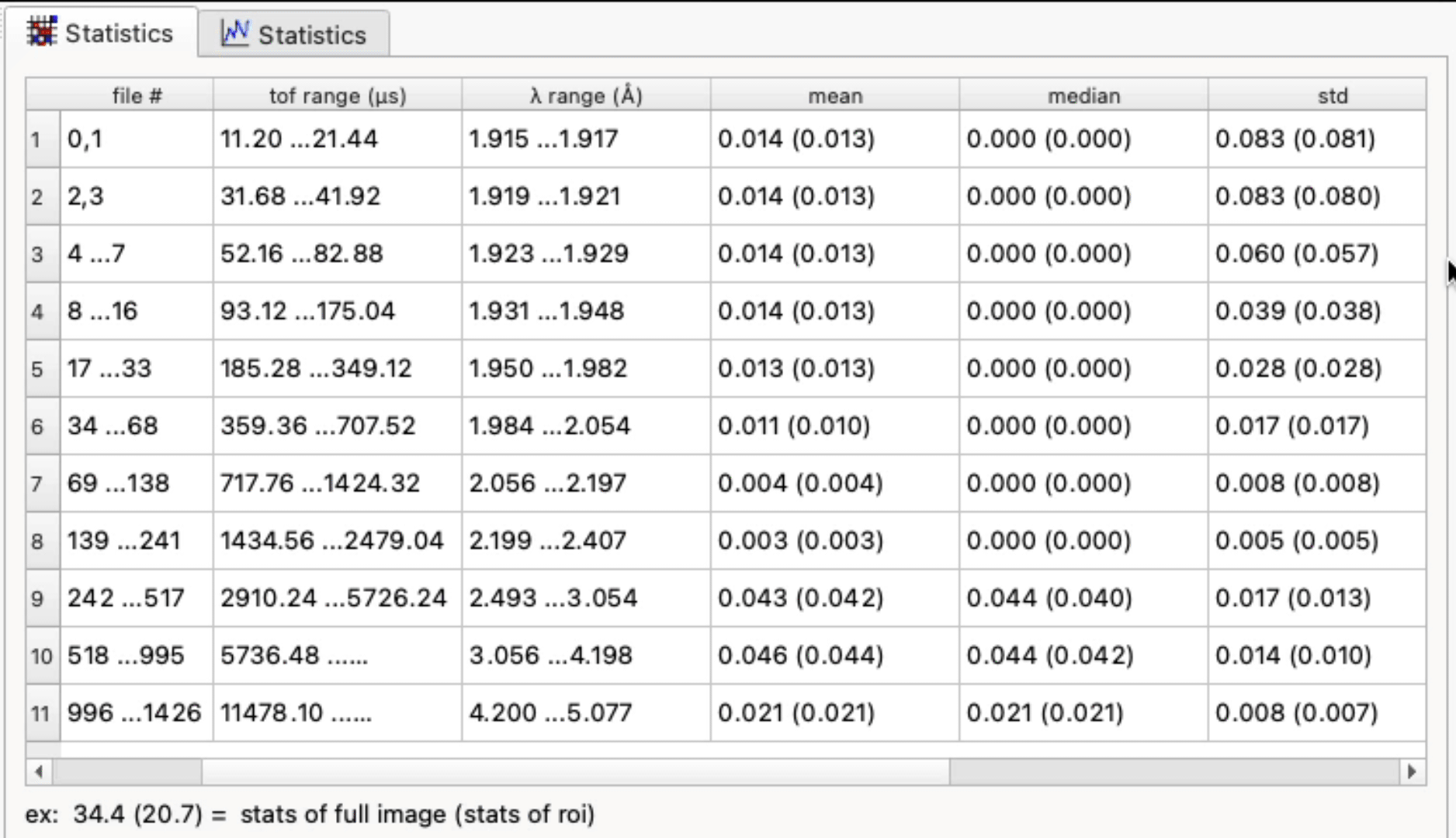1456x838 pixels.
Task: Click the 'median' column header
Action: (1083, 95)
